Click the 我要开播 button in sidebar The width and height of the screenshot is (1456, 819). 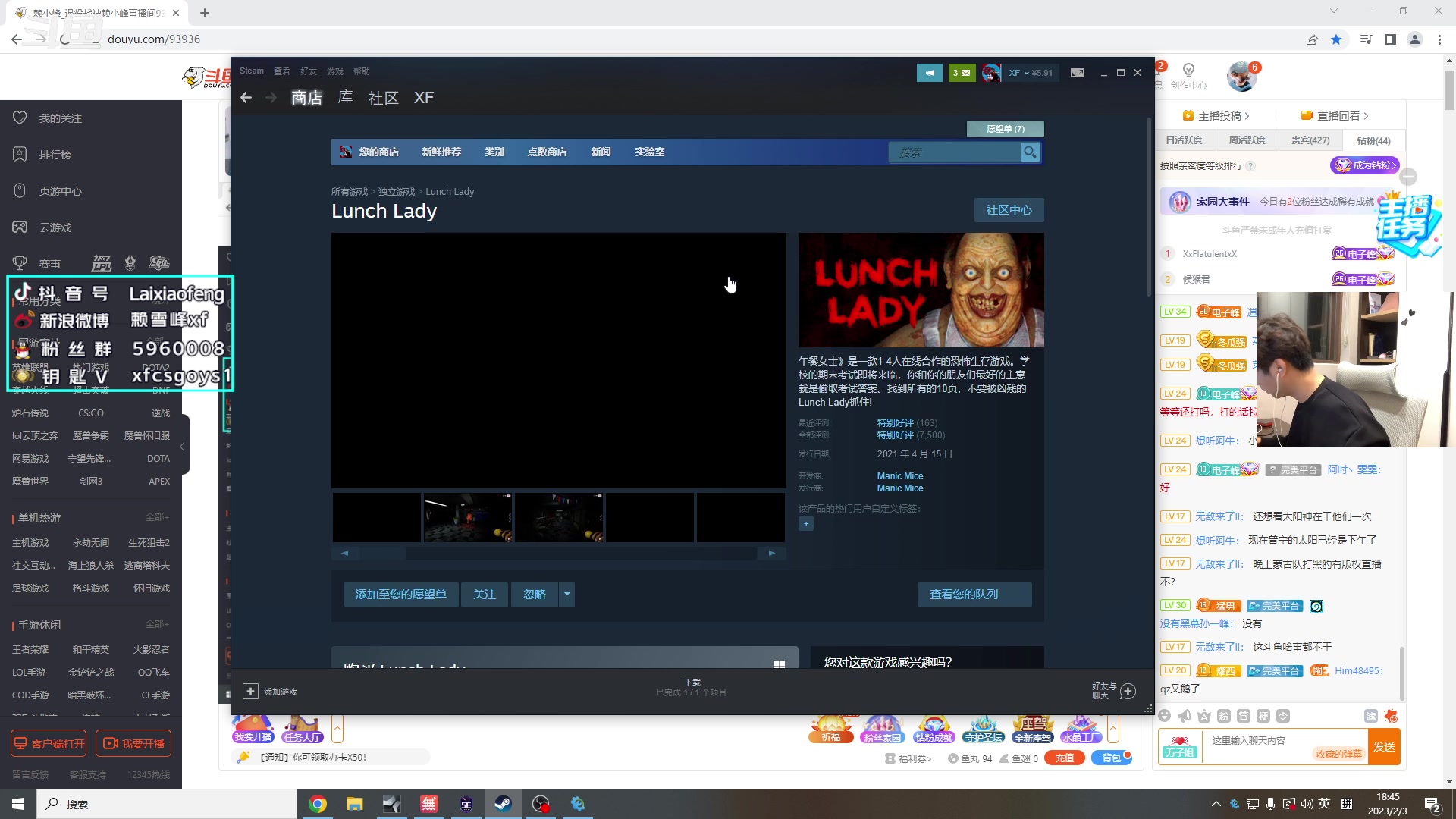pyautogui.click(x=133, y=743)
